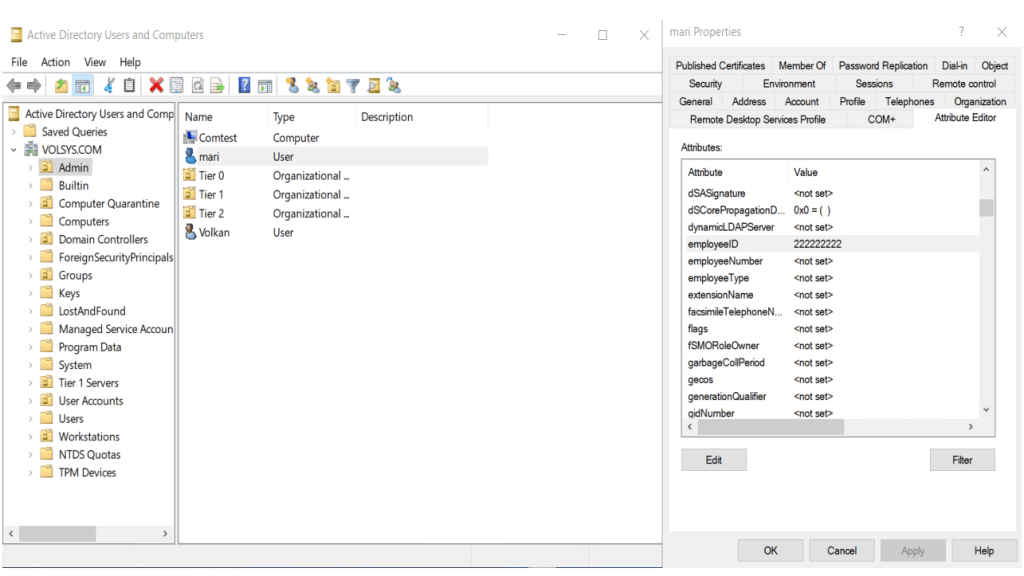1024x576 pixels.
Task: Click the Back arrow in toolbar
Action: 14,86
